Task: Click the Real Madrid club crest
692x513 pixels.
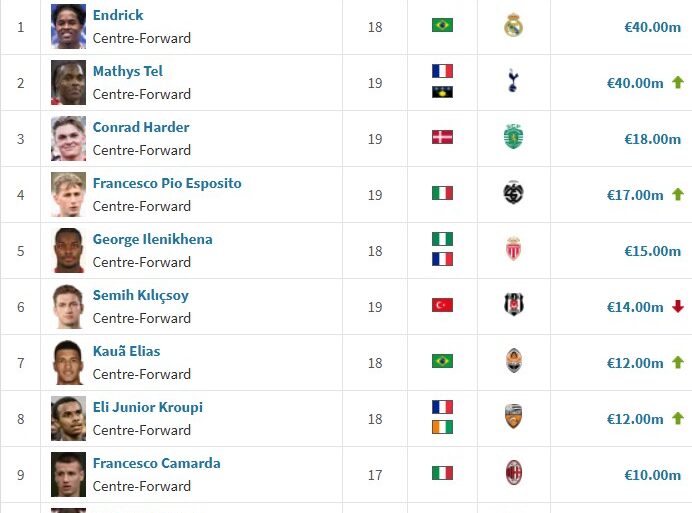Action: pyautogui.click(x=514, y=25)
